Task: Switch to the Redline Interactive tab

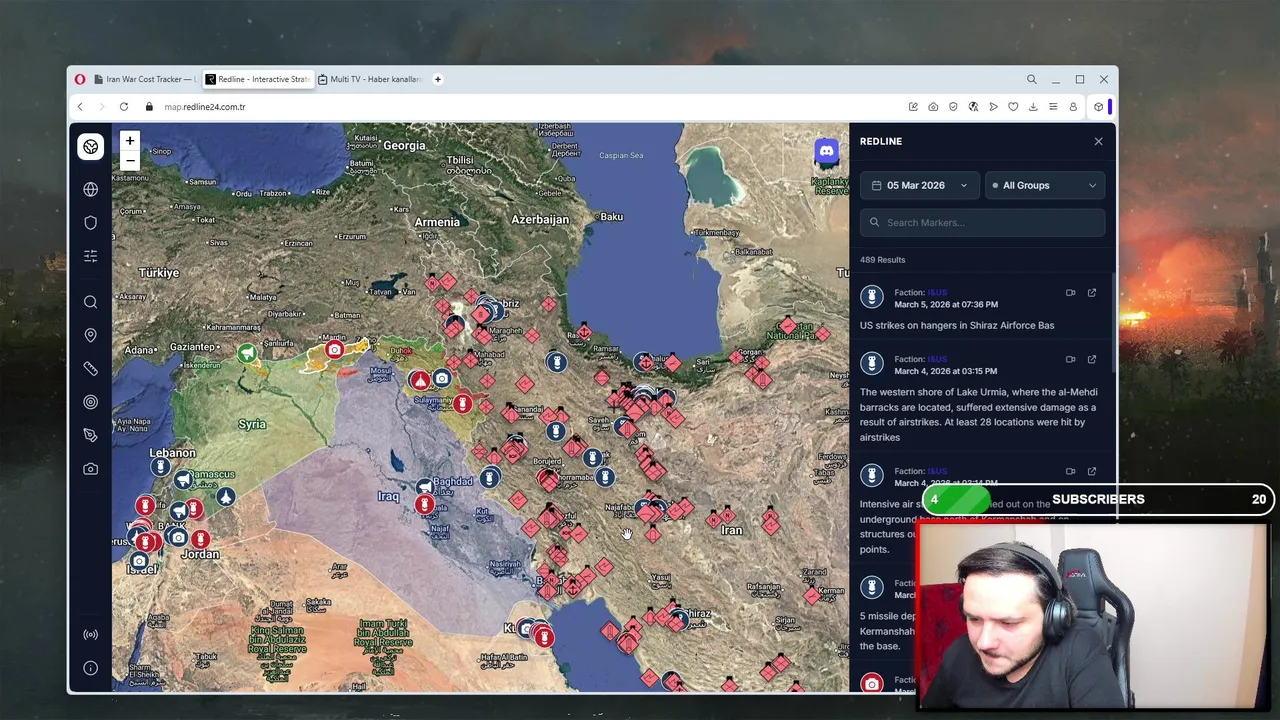Action: 257,79
